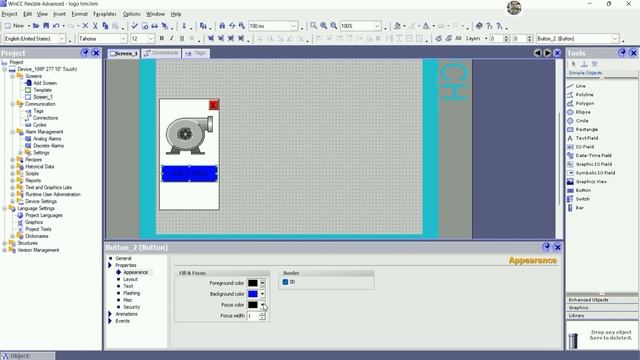Image resolution: width=640 pixels, height=360 pixels.
Task: Open Screen_1 in the project tree
Action: pyautogui.click(x=43, y=97)
